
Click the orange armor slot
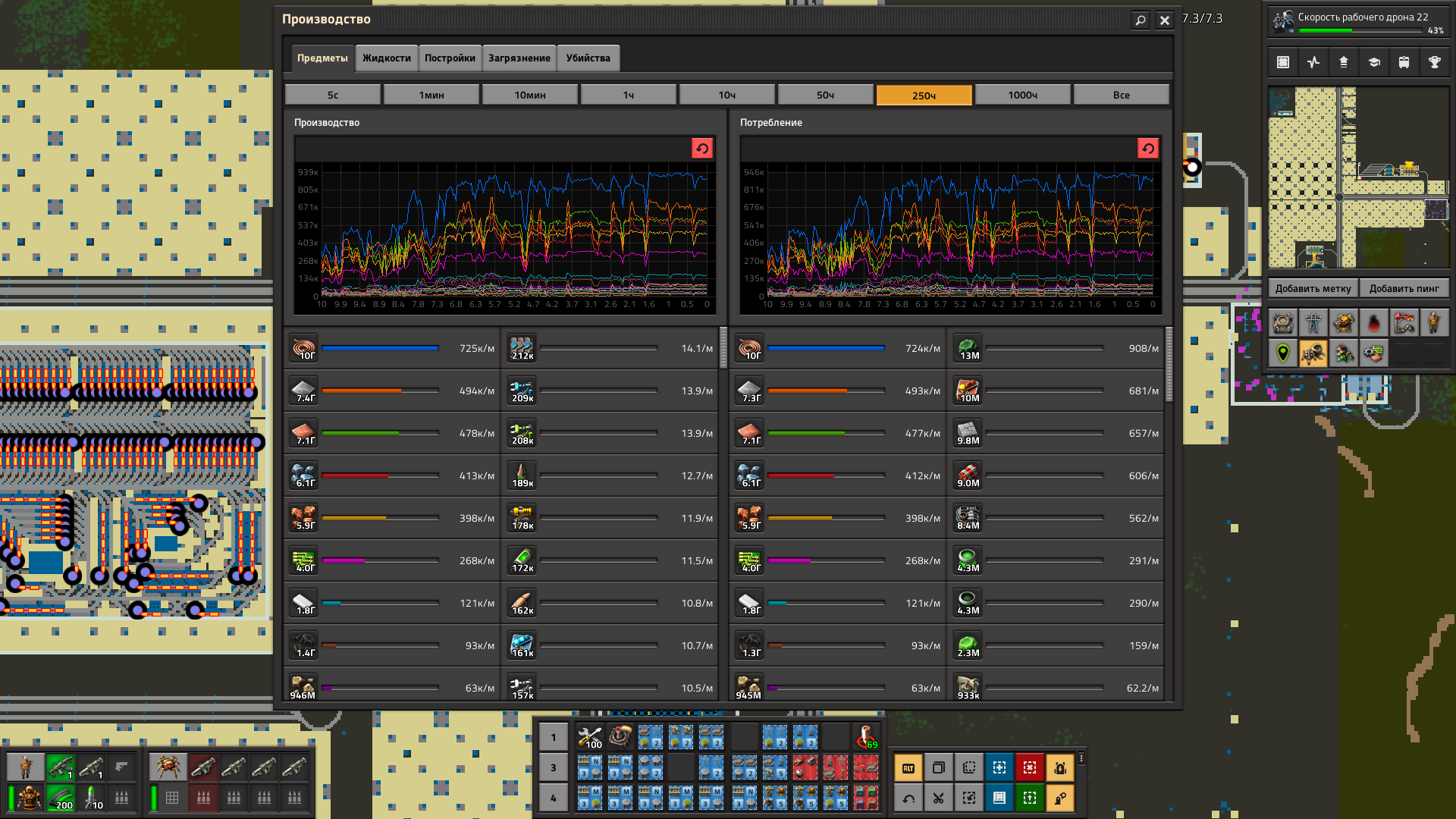tap(29, 798)
